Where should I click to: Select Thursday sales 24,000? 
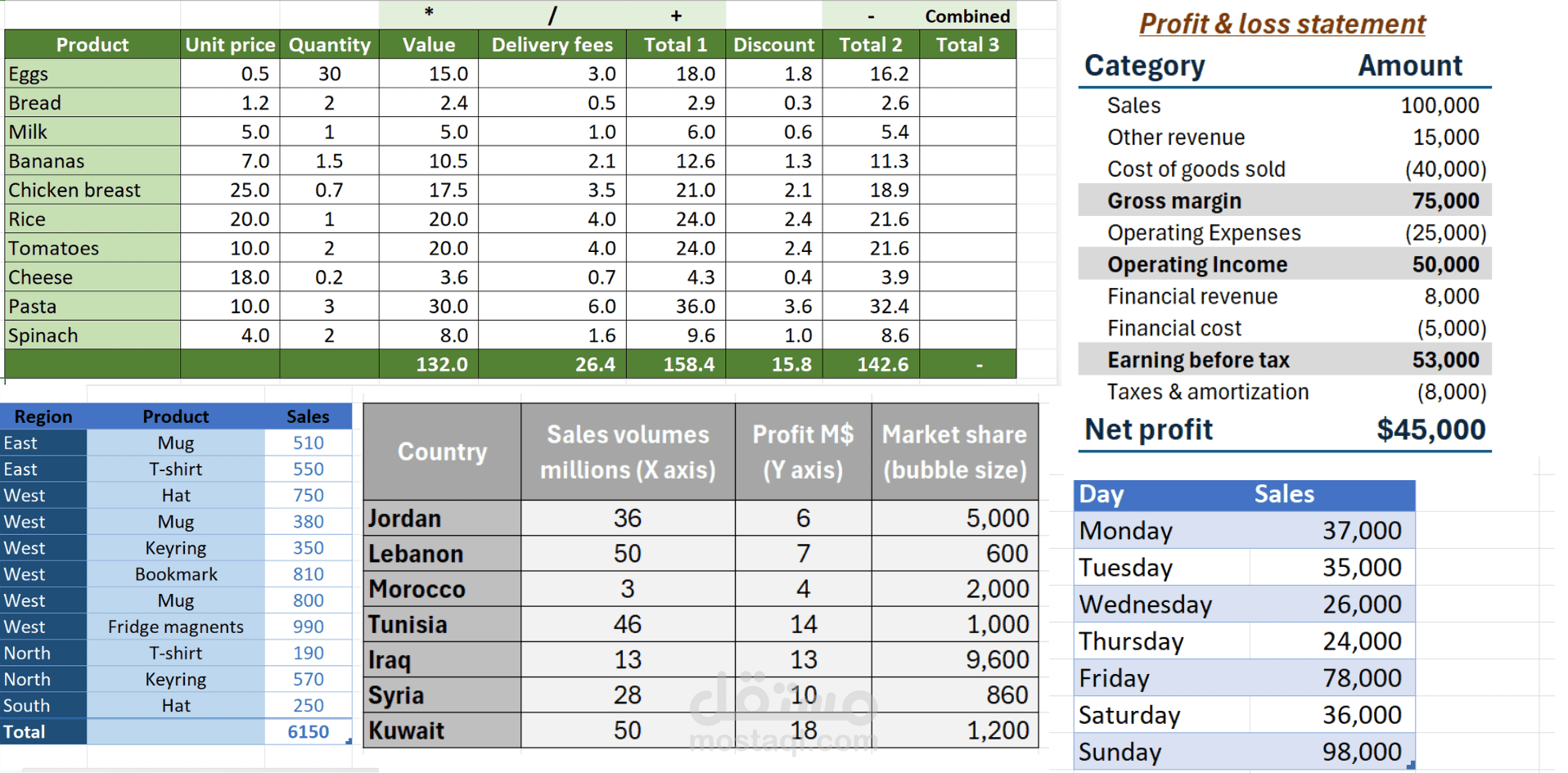[x=1332, y=641]
